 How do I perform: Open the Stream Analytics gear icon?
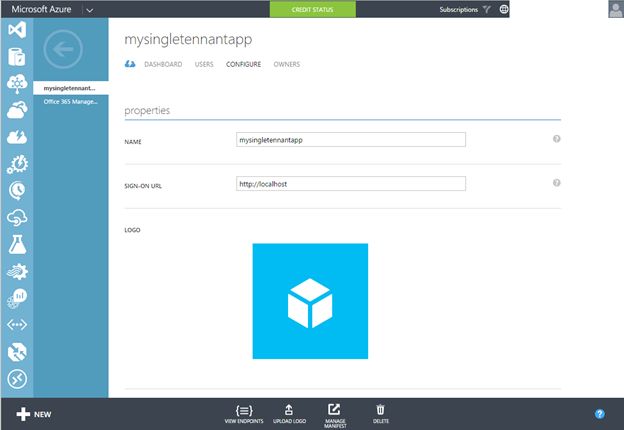tap(17, 271)
